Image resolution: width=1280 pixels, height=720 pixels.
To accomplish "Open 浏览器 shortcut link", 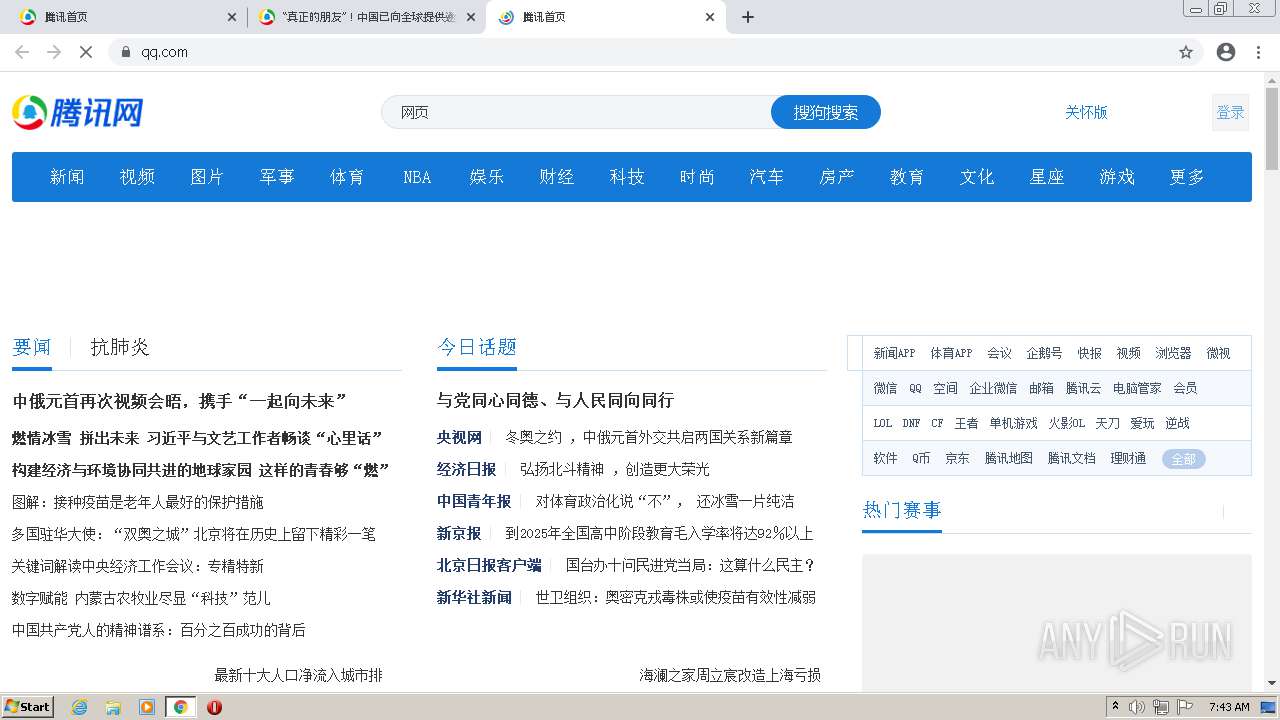I will (x=1173, y=353).
